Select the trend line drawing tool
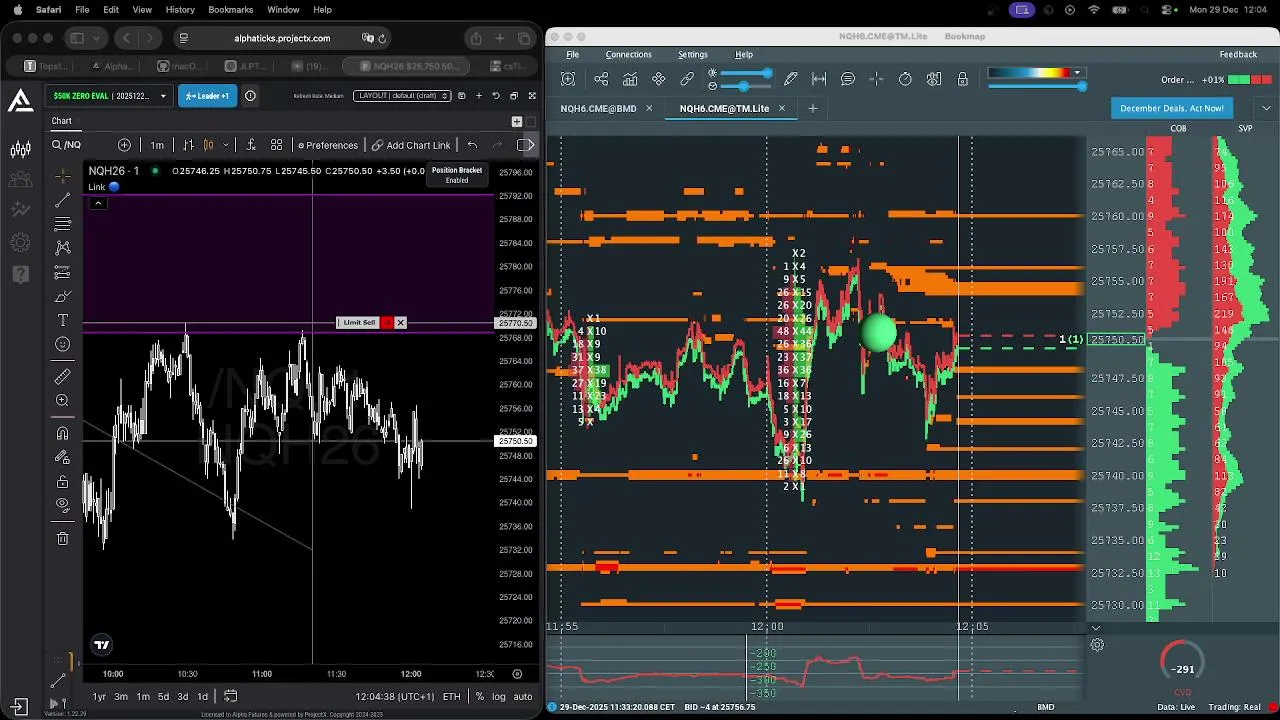This screenshot has height=720, width=1280. (62, 200)
